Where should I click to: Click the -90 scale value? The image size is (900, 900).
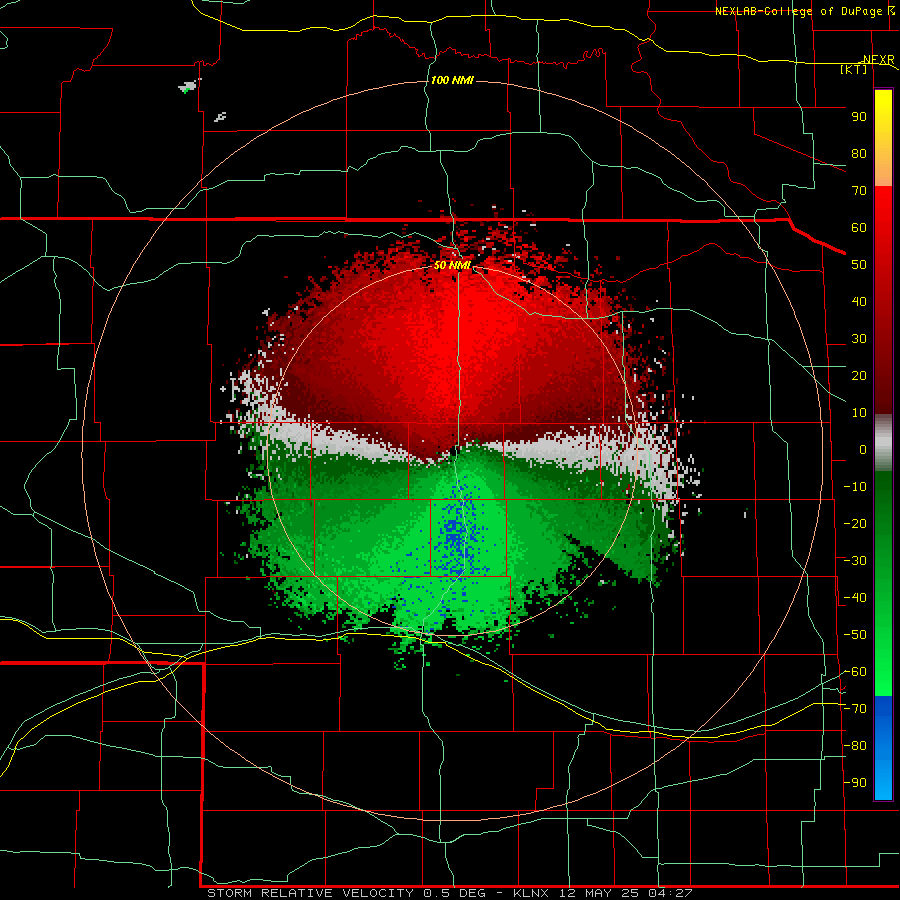click(x=855, y=783)
